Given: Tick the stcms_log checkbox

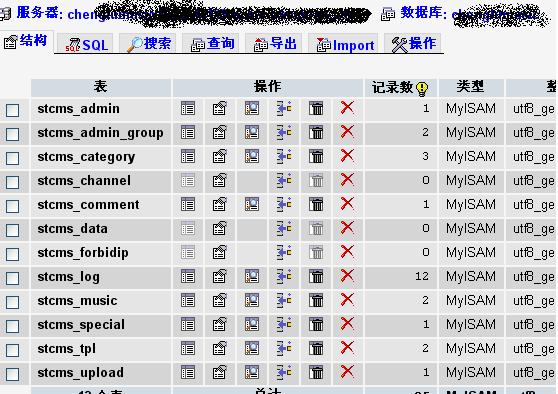Looking at the screenshot, I should pos(12,278).
